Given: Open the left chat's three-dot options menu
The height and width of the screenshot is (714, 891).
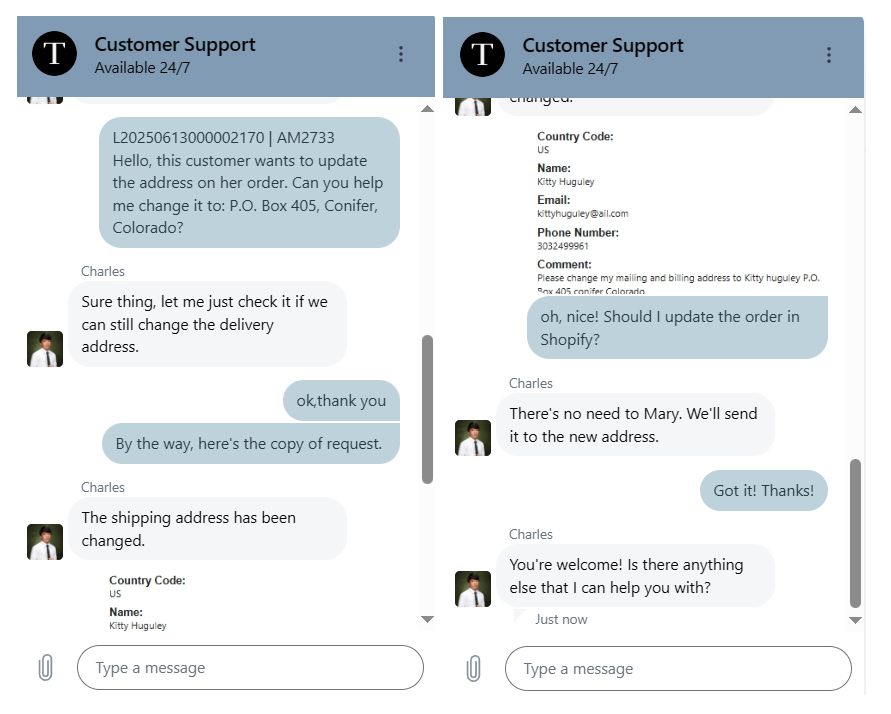Looking at the screenshot, I should click(x=401, y=54).
